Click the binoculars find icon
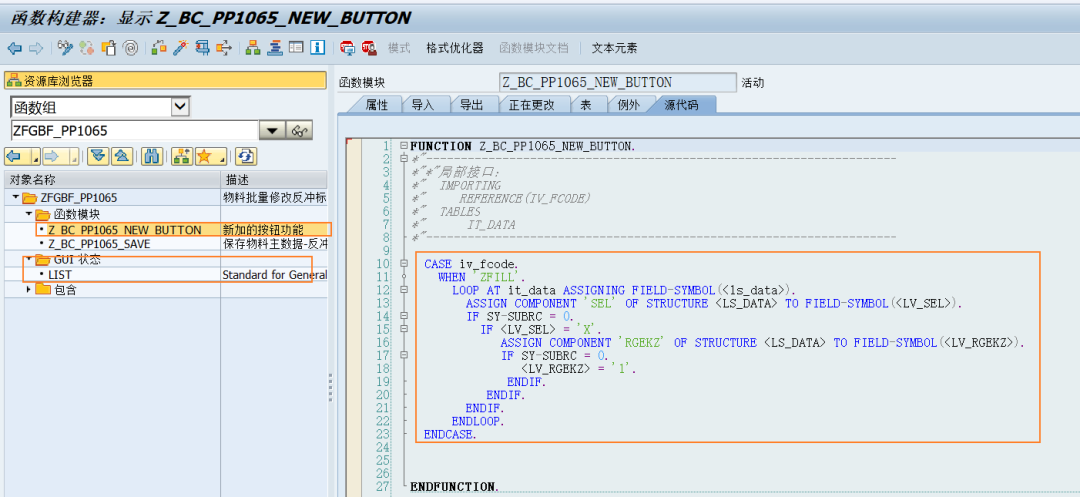This screenshot has width=1080, height=497. click(152, 156)
